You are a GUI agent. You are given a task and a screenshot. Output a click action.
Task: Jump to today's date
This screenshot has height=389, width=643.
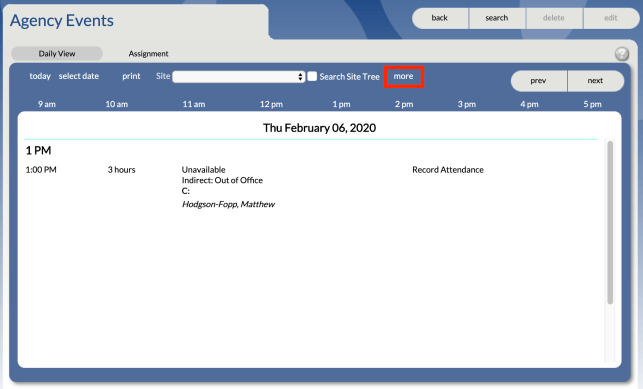click(40, 76)
